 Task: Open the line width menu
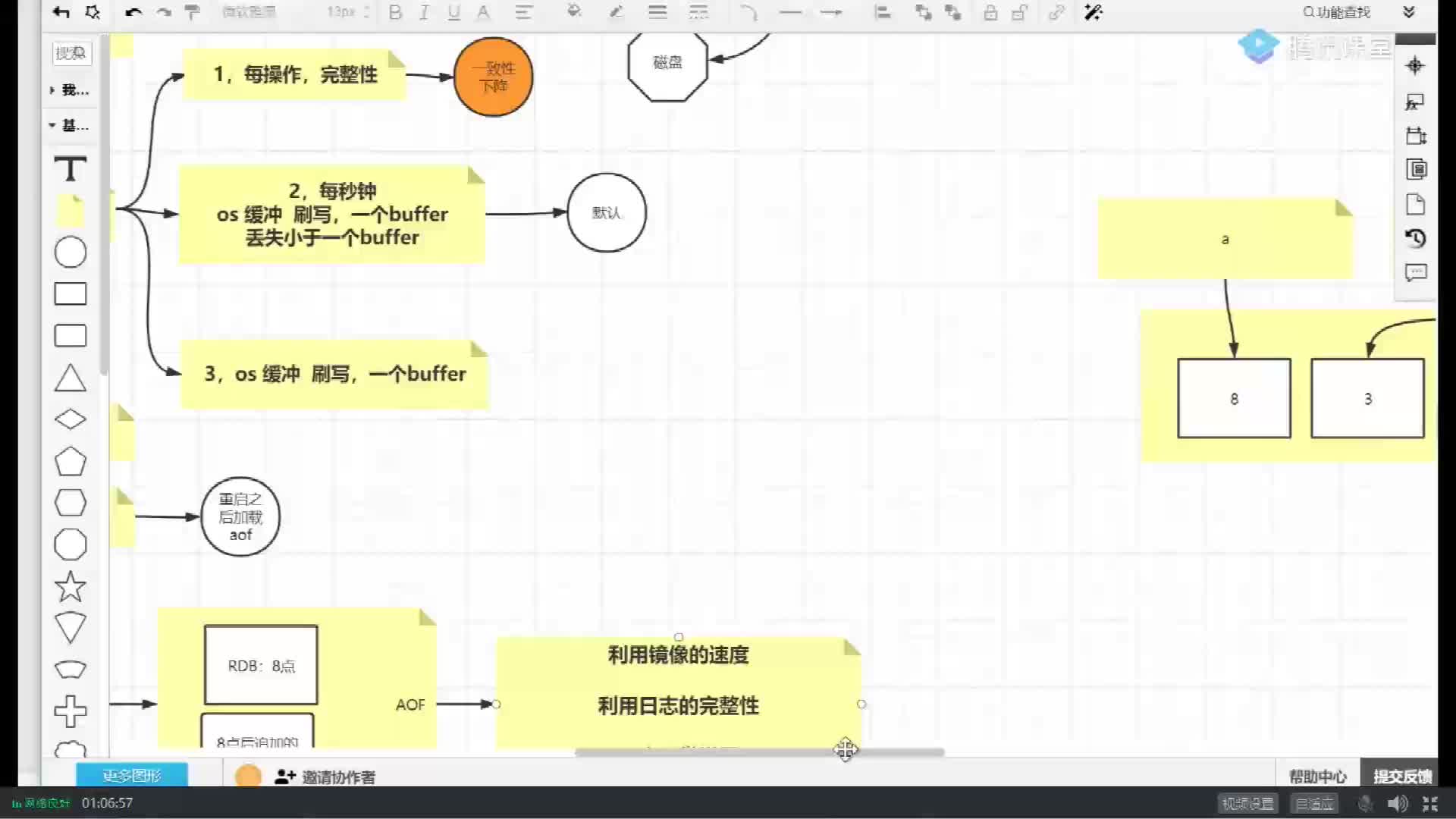pyautogui.click(x=657, y=12)
